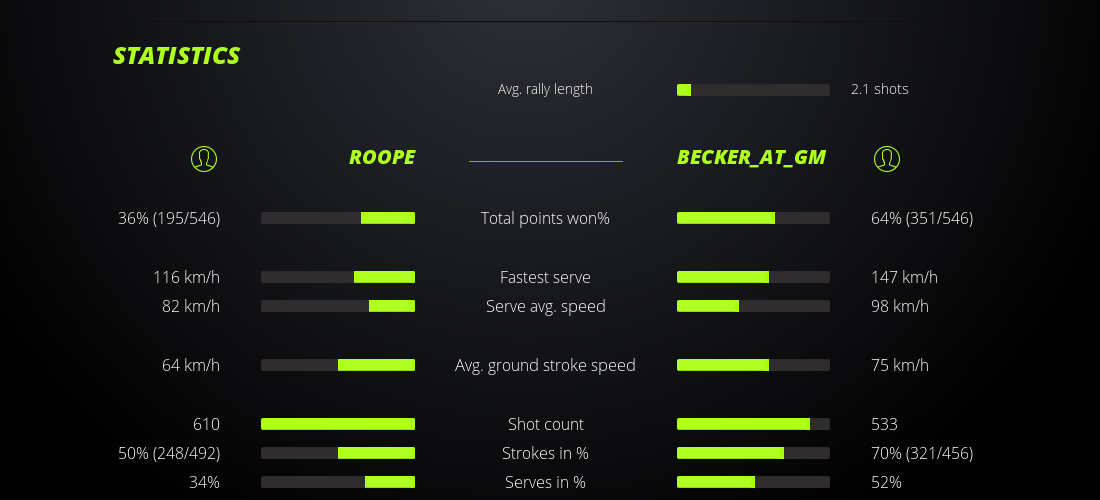The image size is (1100, 500).
Task: Click ROOPE's Fastest serve bar
Action: click(x=338, y=277)
